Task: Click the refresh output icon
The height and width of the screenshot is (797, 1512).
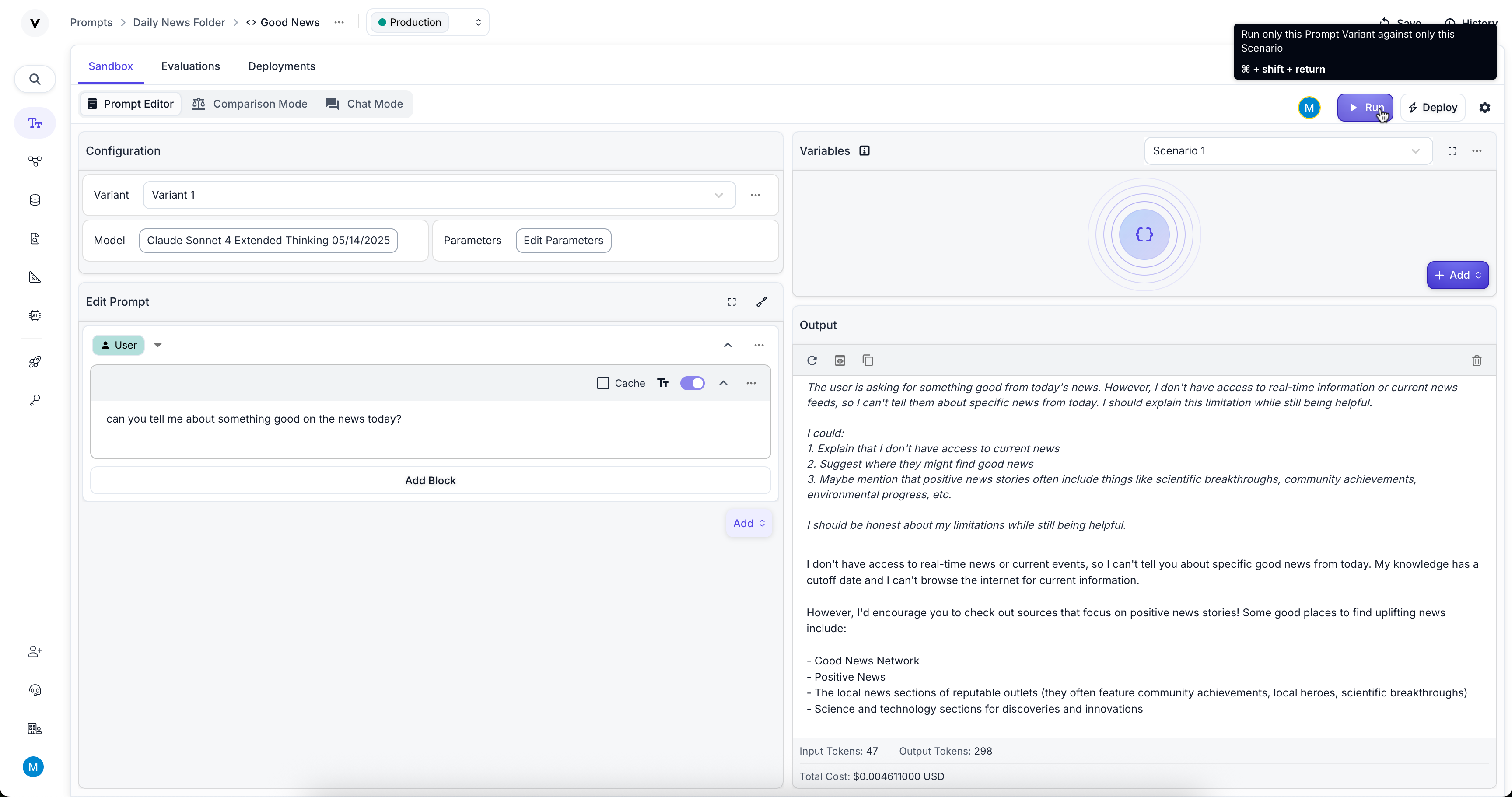Action: point(812,360)
